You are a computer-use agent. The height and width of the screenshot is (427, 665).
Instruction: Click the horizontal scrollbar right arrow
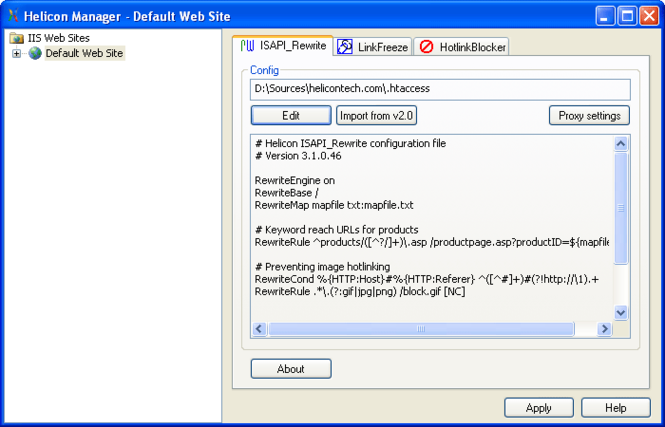pos(604,329)
